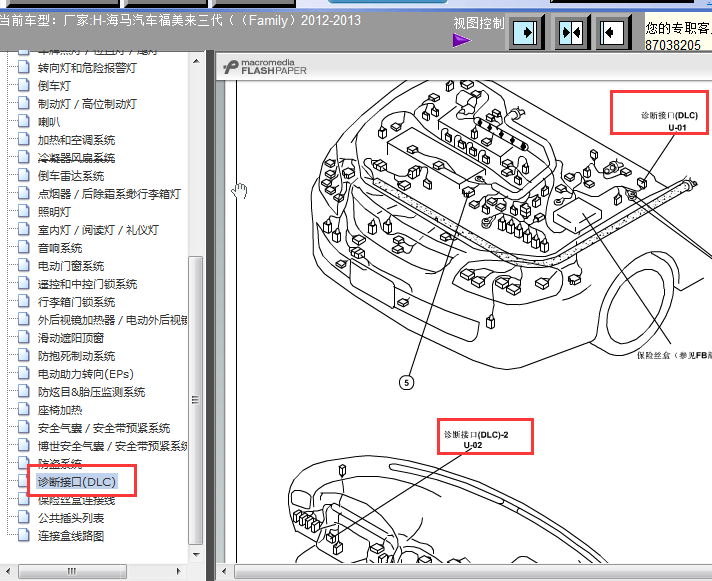
Task: Select the highlighted 诊断接口(DLC) item
Action: 77,482
